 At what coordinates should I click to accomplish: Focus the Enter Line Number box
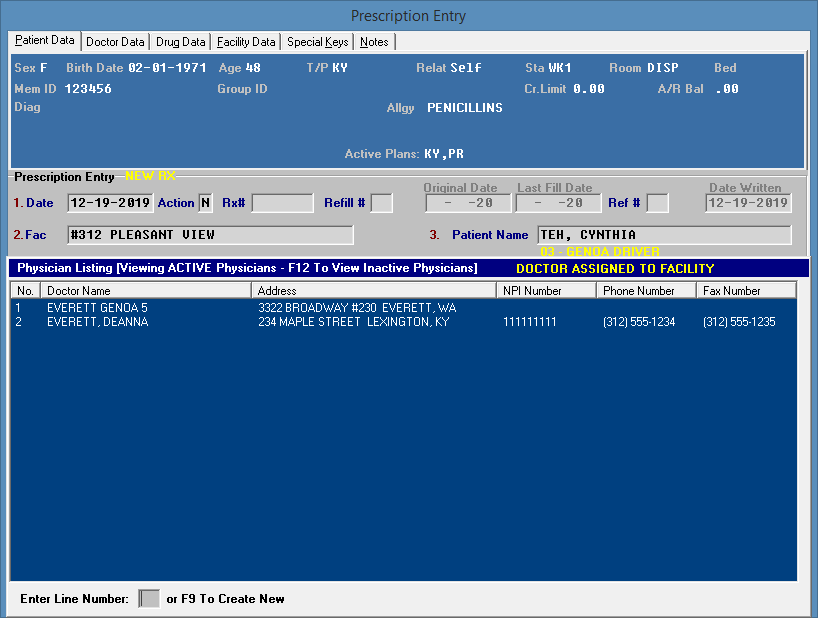point(149,599)
